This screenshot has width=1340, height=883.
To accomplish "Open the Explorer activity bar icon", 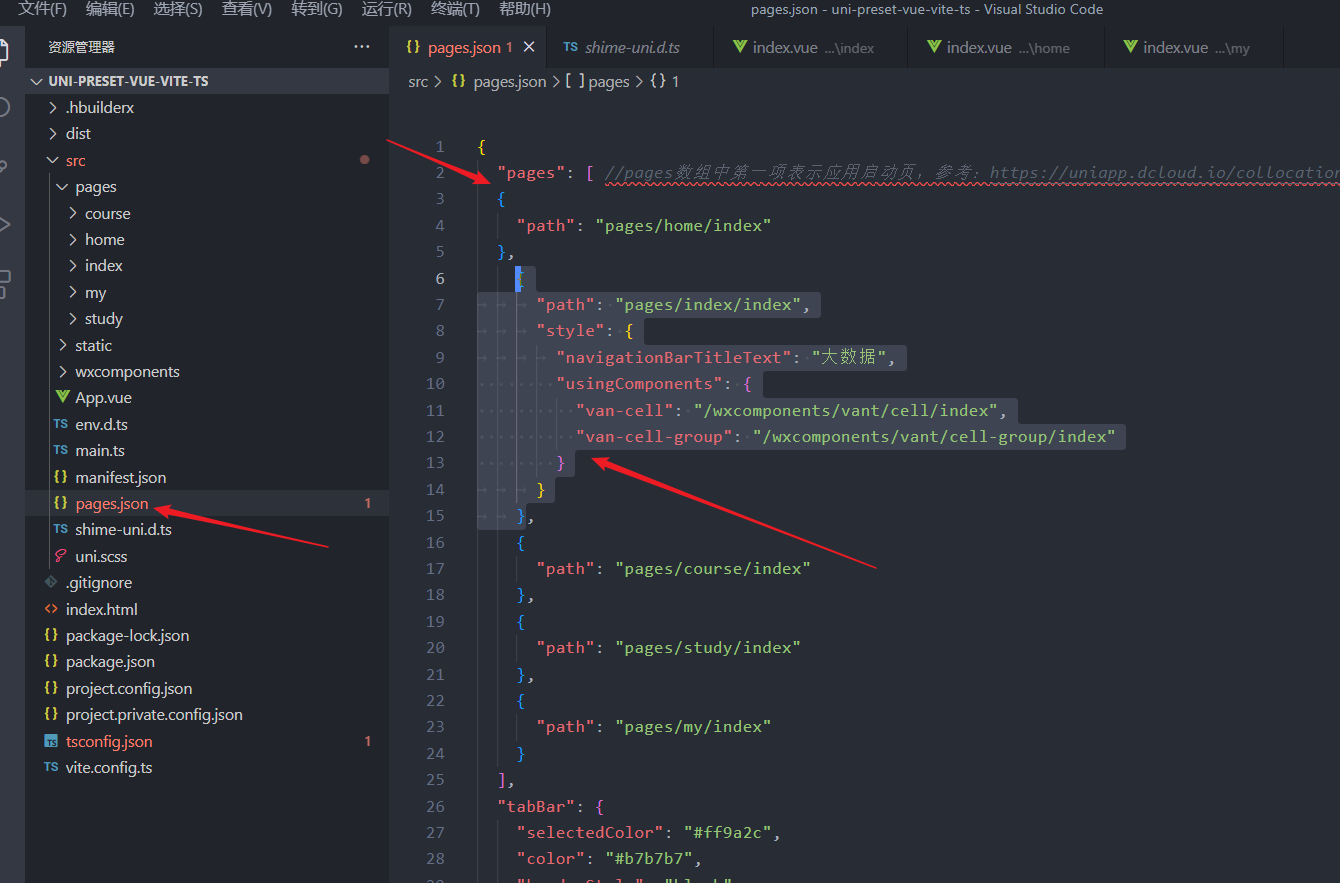I will coord(4,52).
